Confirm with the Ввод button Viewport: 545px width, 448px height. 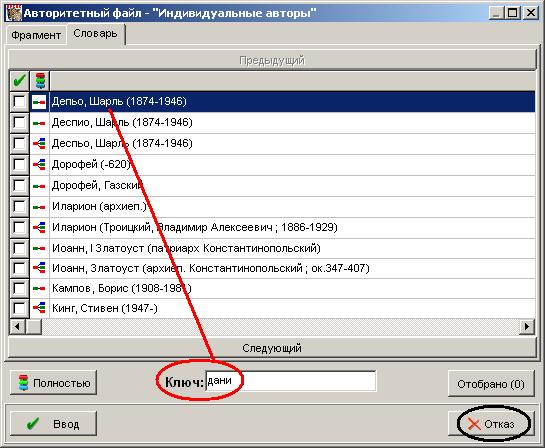pos(53,424)
